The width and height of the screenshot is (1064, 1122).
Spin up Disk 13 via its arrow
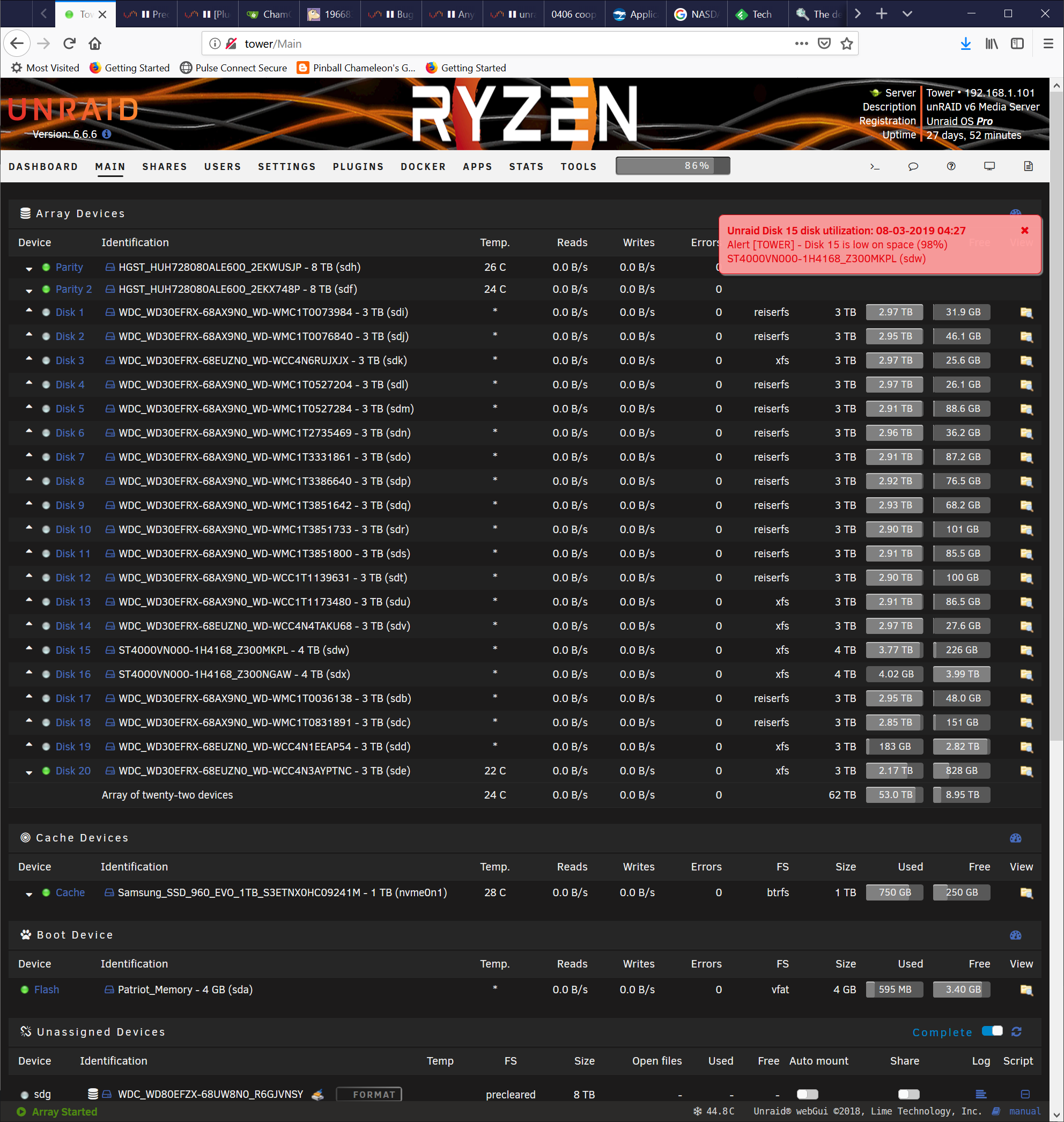29,600
